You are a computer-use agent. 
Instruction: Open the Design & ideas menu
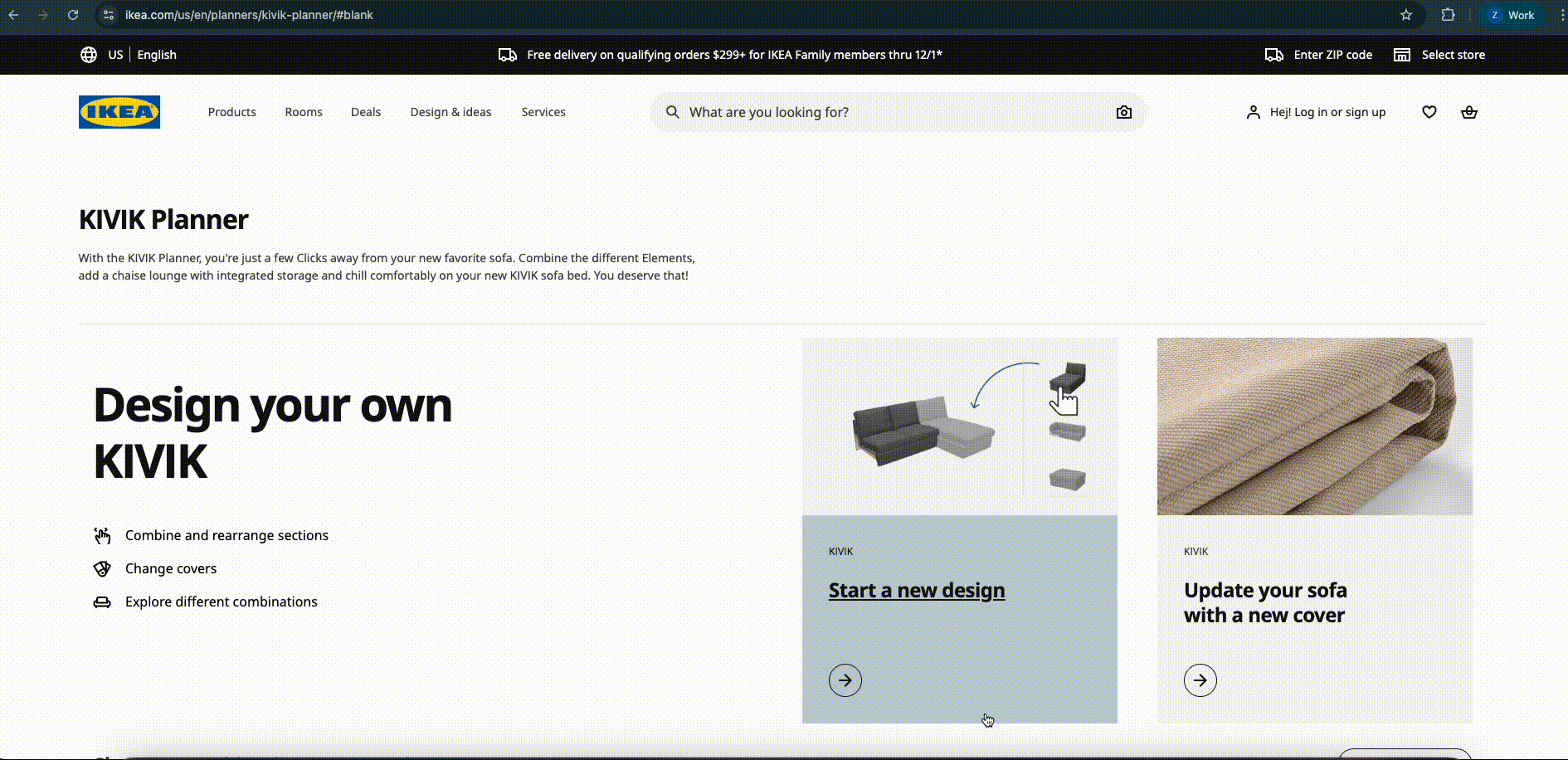450,112
